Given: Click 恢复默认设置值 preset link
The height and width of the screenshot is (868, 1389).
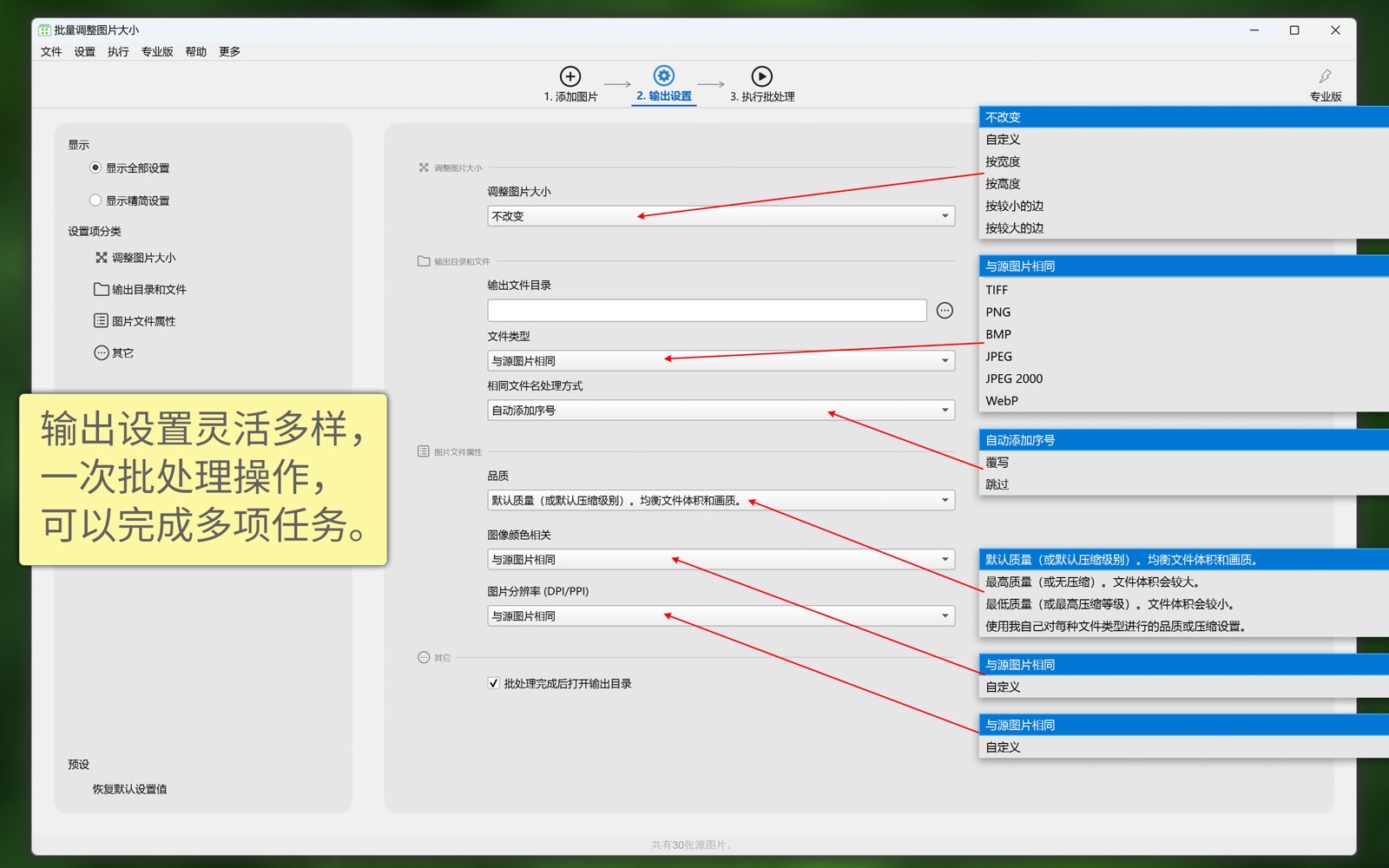Looking at the screenshot, I should (x=130, y=789).
